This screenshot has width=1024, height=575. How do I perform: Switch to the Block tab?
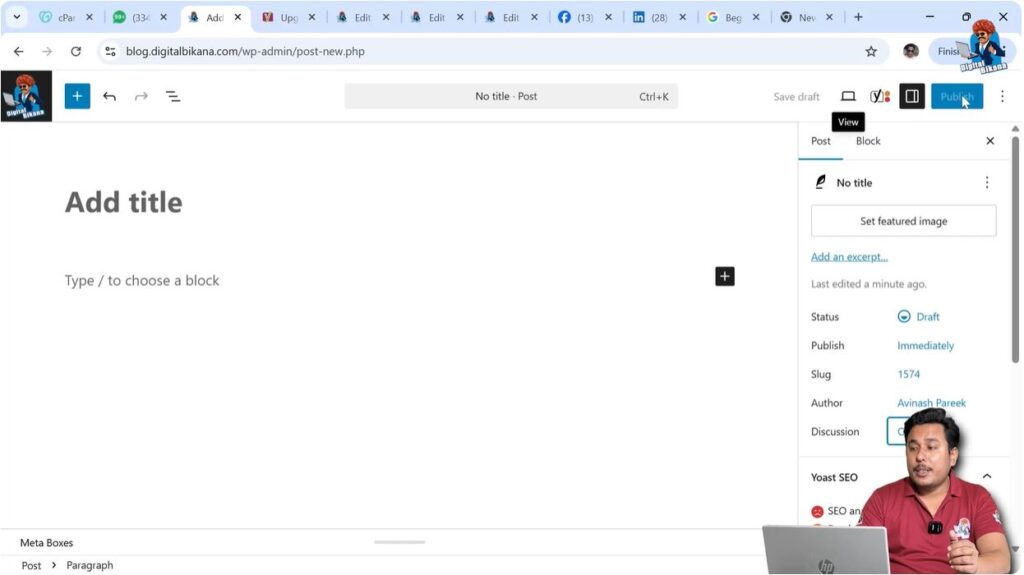click(x=868, y=141)
